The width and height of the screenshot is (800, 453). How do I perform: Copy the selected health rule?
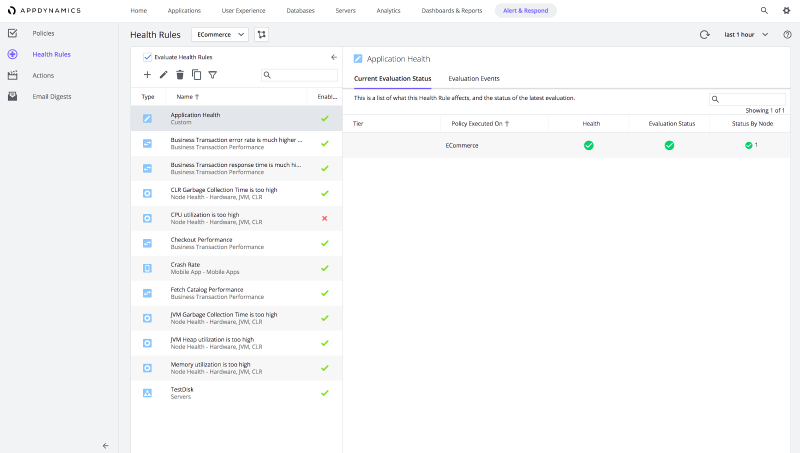click(196, 75)
